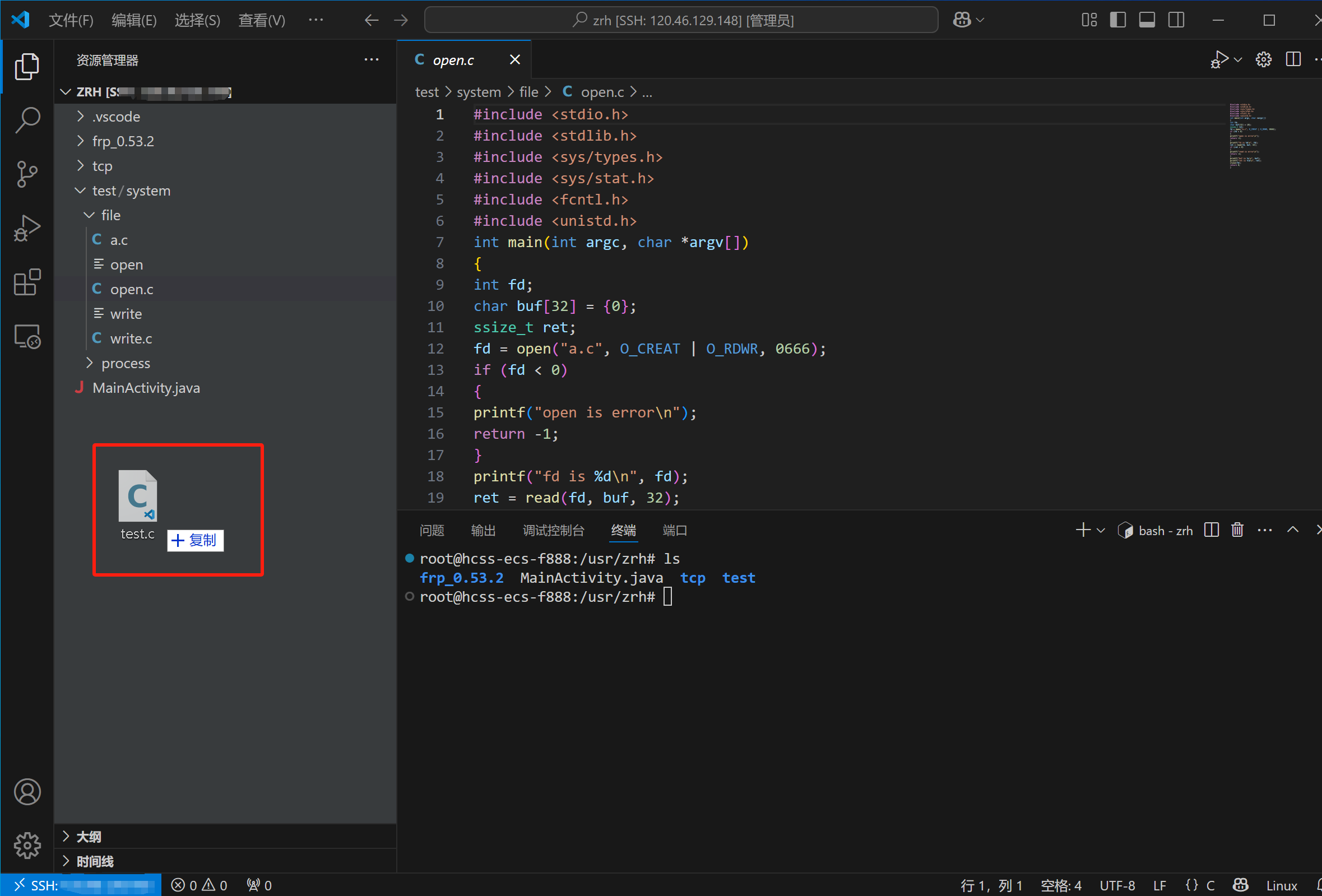Click the command center search box
The height and width of the screenshot is (896, 1322).
[681, 21]
